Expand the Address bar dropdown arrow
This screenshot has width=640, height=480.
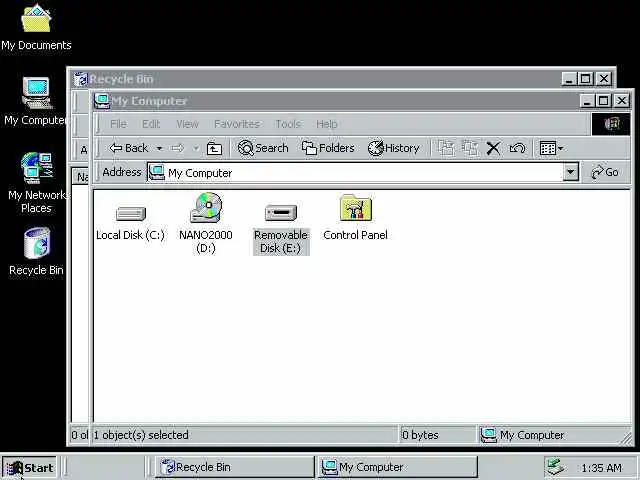571,173
